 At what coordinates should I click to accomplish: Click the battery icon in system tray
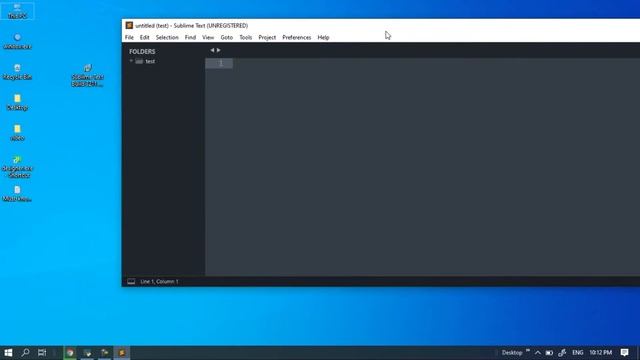(x=549, y=353)
